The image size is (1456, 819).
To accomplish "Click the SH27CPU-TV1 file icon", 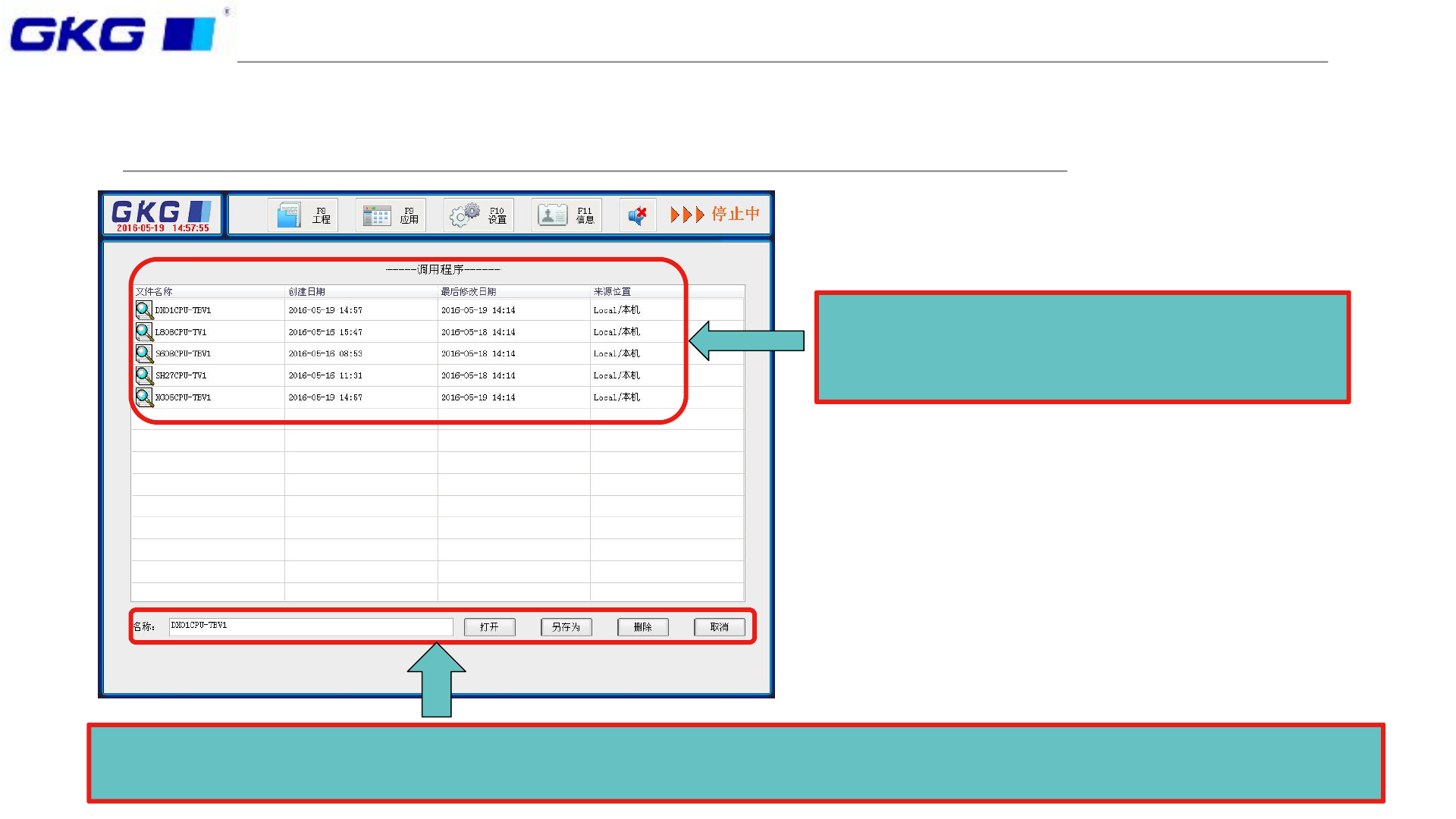I will [x=144, y=375].
